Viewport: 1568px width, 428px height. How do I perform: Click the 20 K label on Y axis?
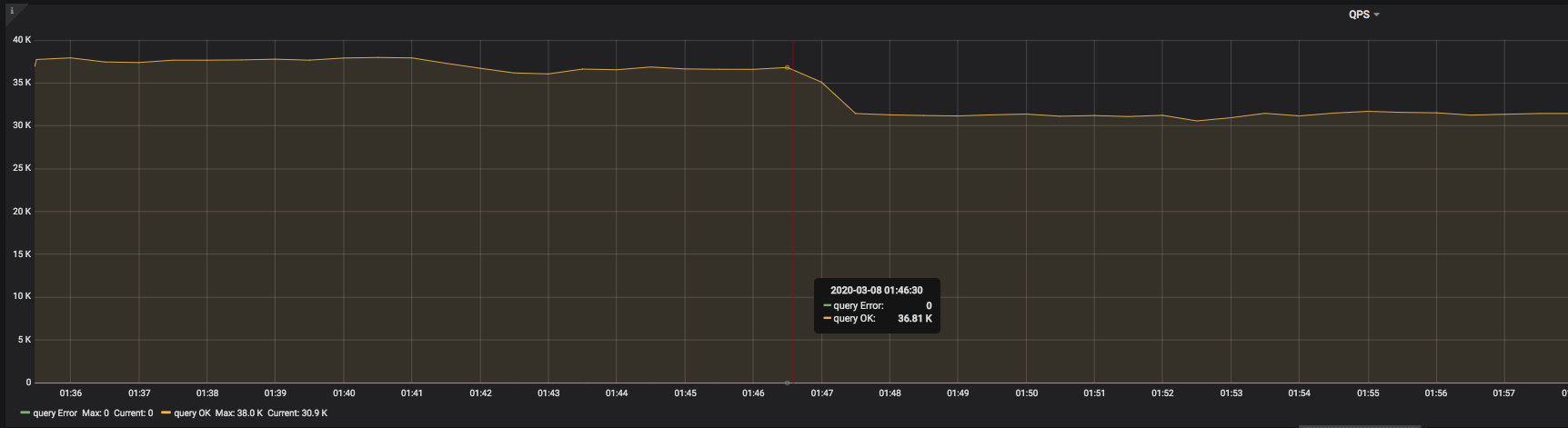click(22, 211)
